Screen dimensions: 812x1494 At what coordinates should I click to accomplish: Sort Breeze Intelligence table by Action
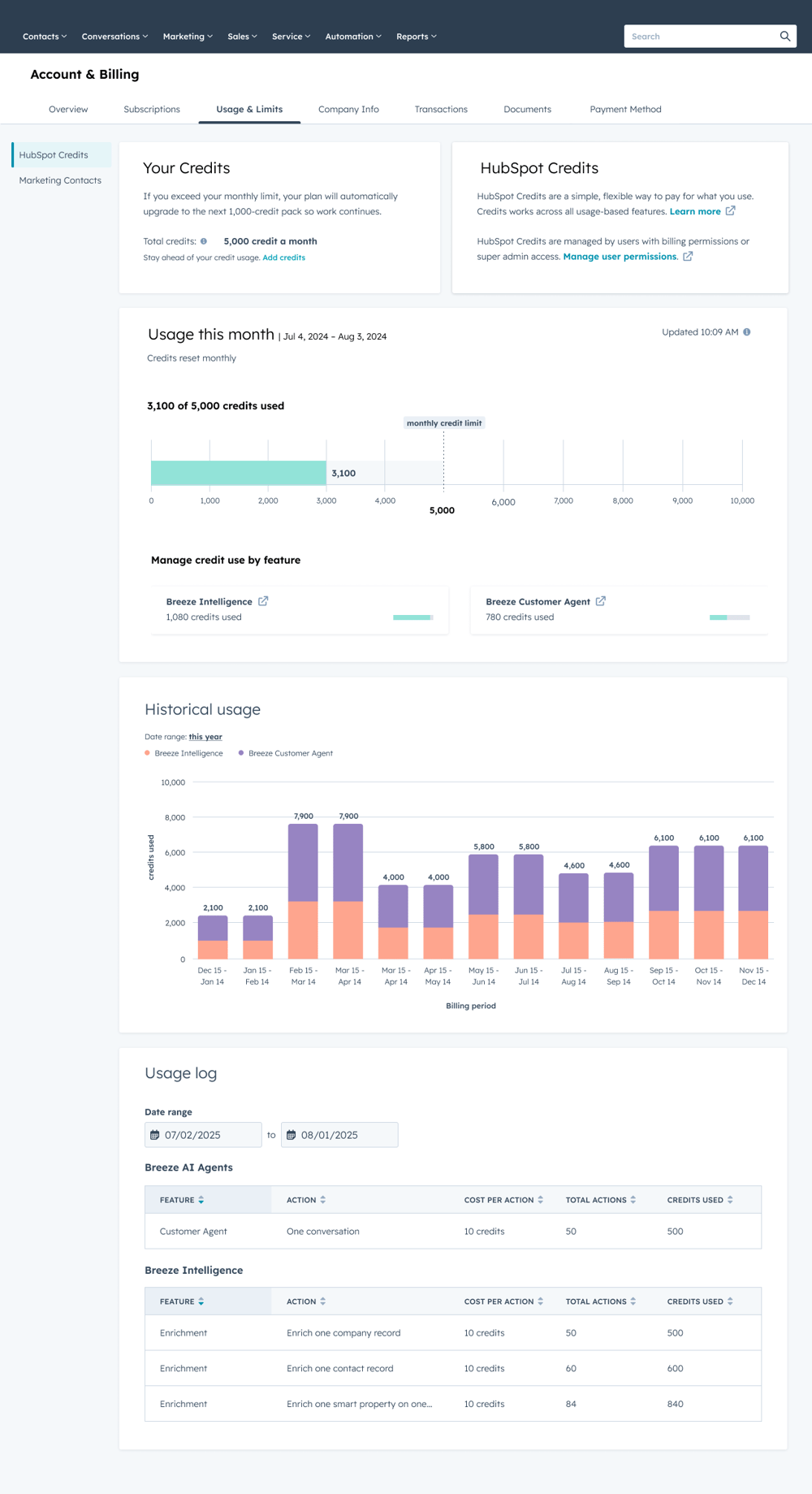point(323,1301)
